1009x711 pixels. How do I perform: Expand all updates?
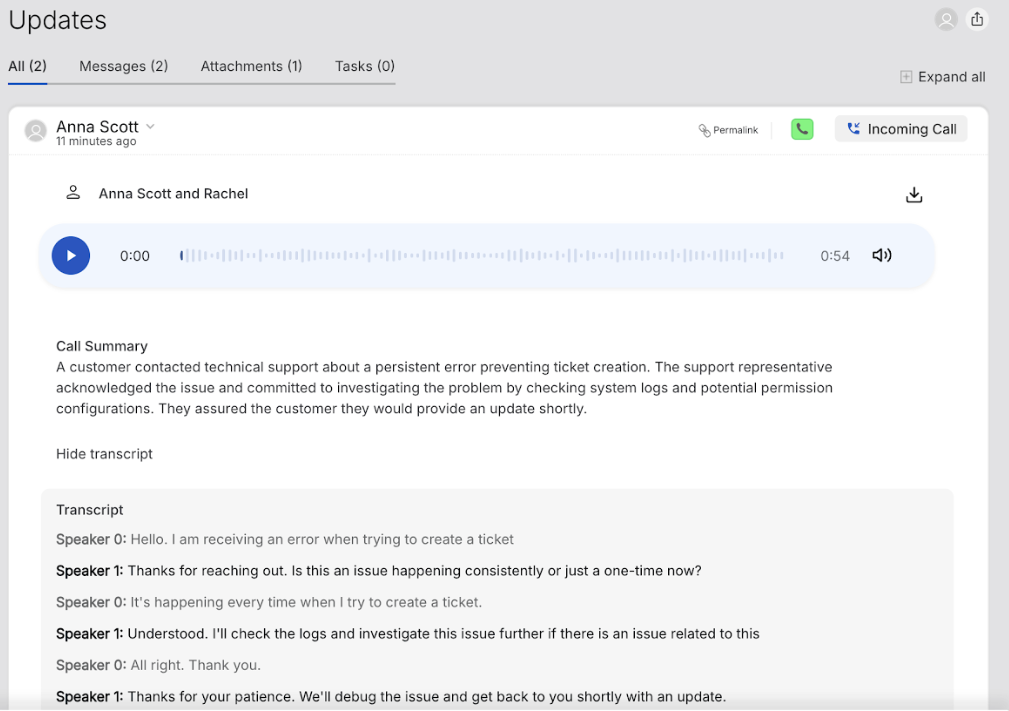click(x=943, y=77)
